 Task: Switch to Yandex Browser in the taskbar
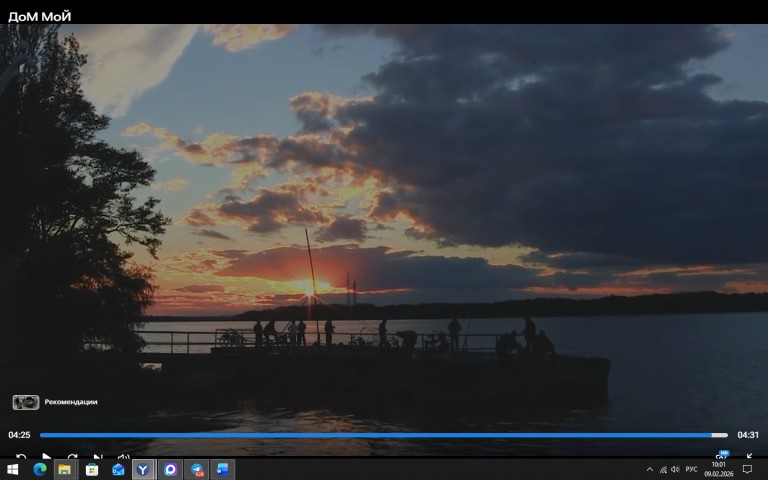[144, 469]
